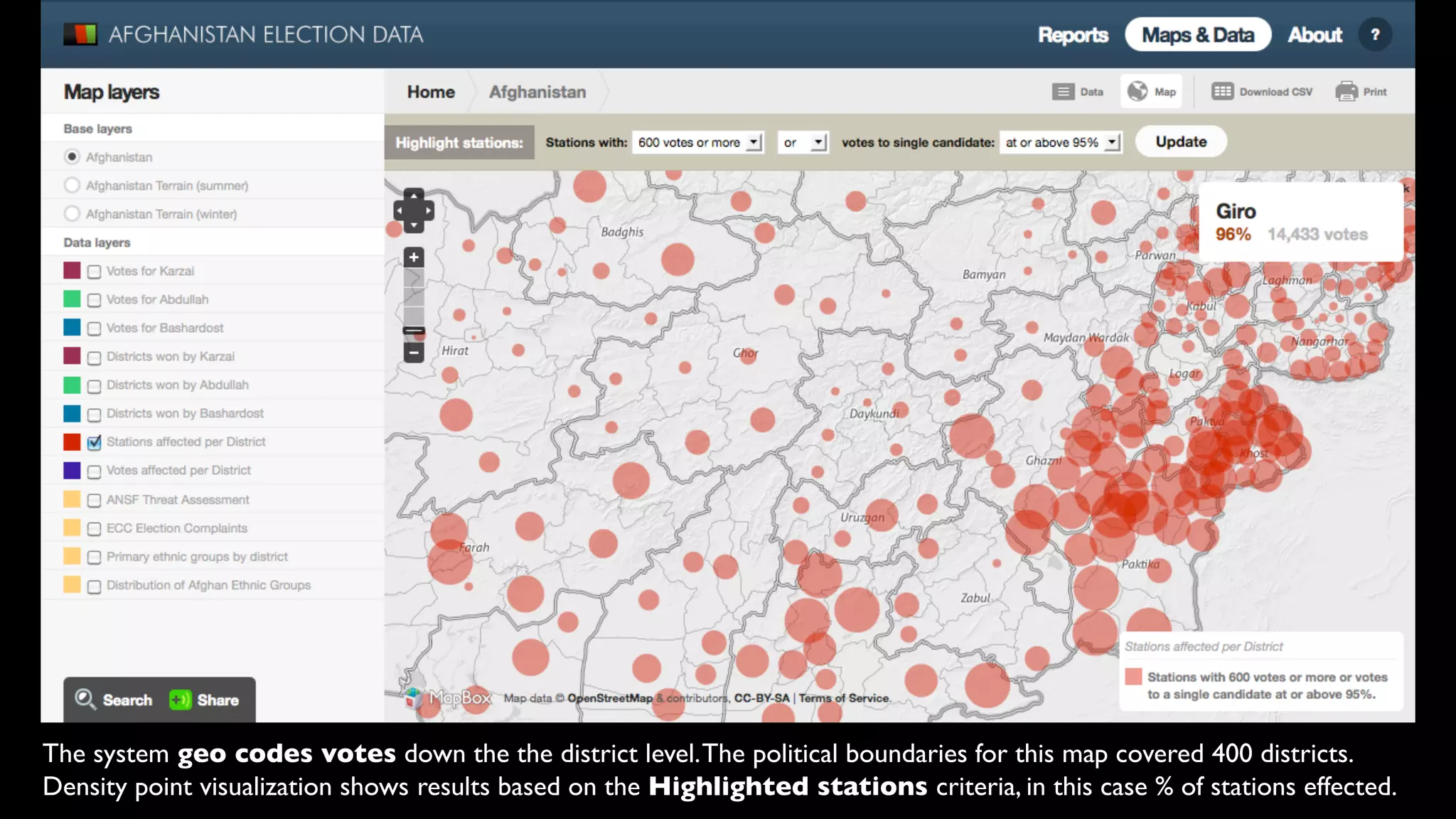Viewport: 1456px width, 819px height.
Task: Click the Uruzgan province label
Action: tap(862, 518)
